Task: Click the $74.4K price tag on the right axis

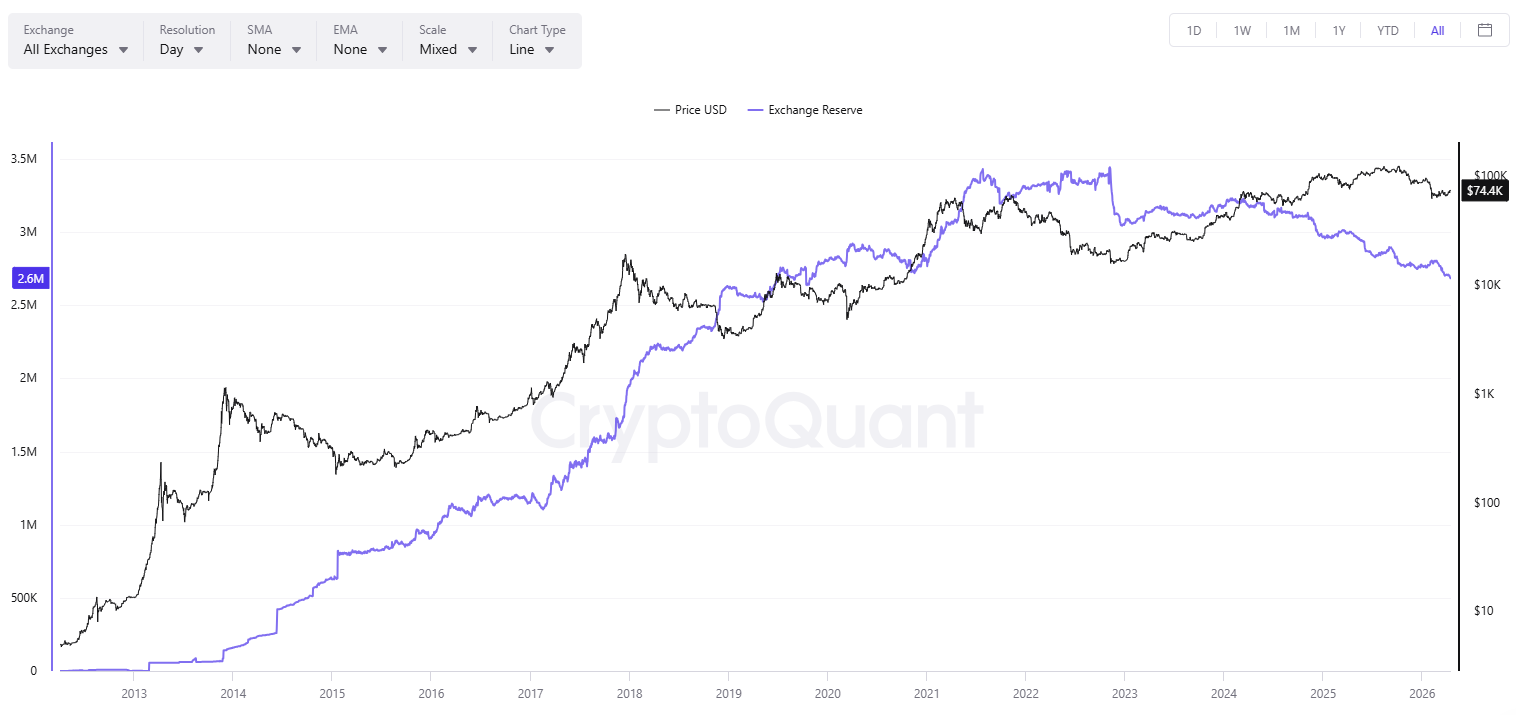Action: 1484,190
